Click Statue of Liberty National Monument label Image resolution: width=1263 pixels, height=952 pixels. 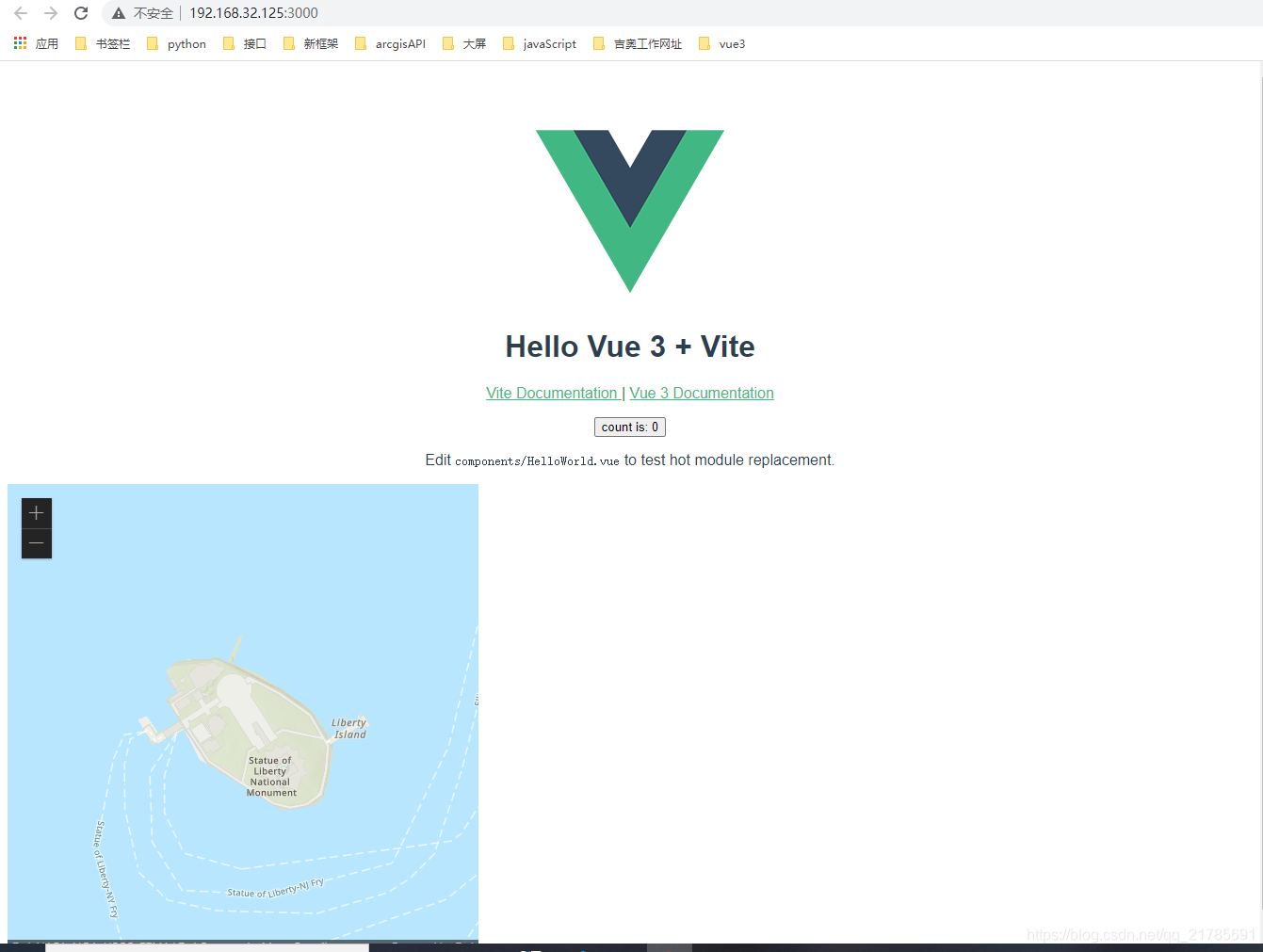click(x=271, y=776)
